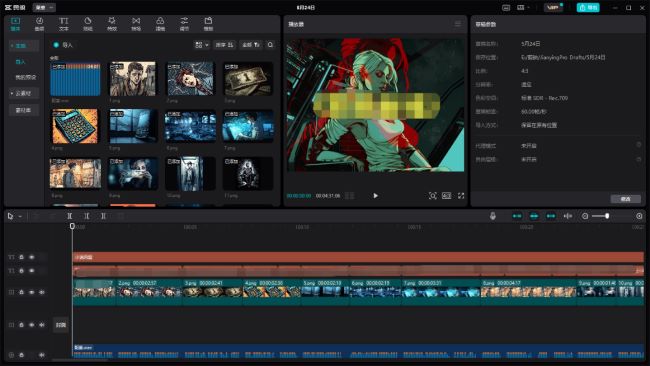Viewport: 650px width, 366px height.
Task: Switch to the Text (文本) tab
Action: 63,24
